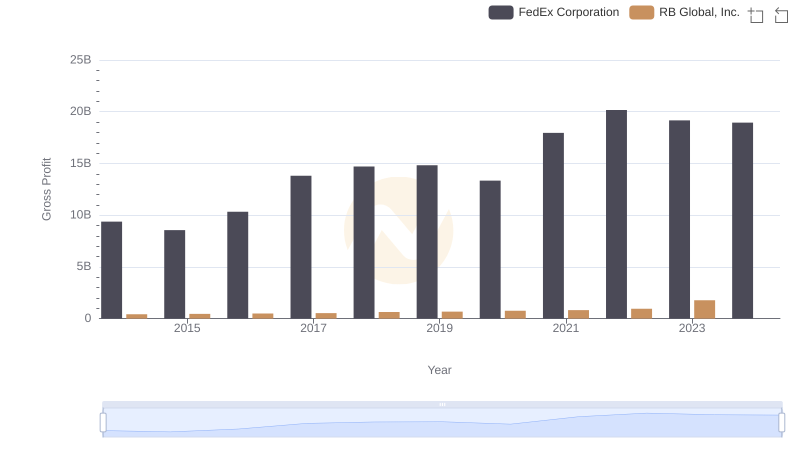Click the 0 y-axis label
This screenshot has width=800, height=461.
coord(88,318)
